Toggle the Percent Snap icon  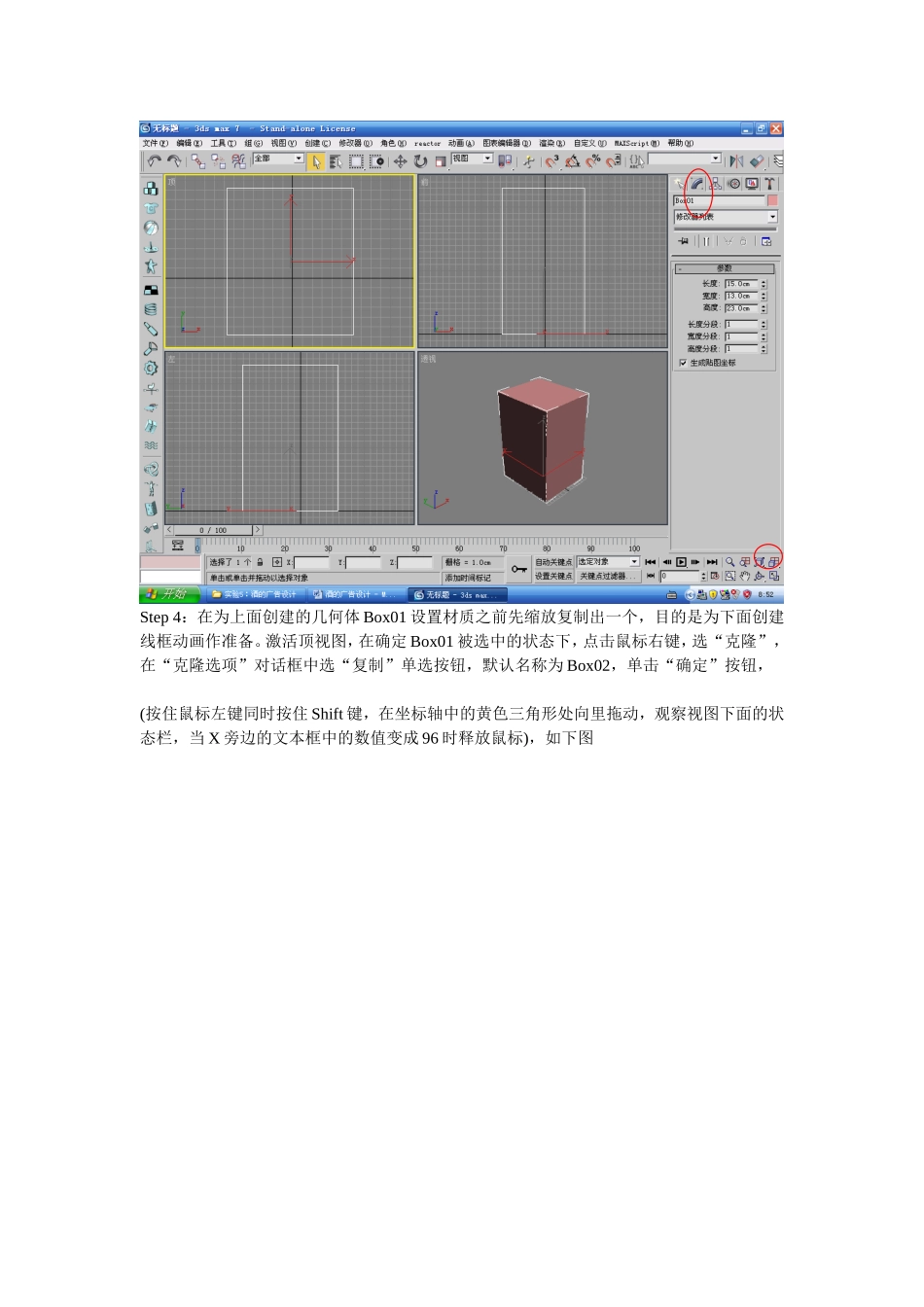[x=593, y=161]
